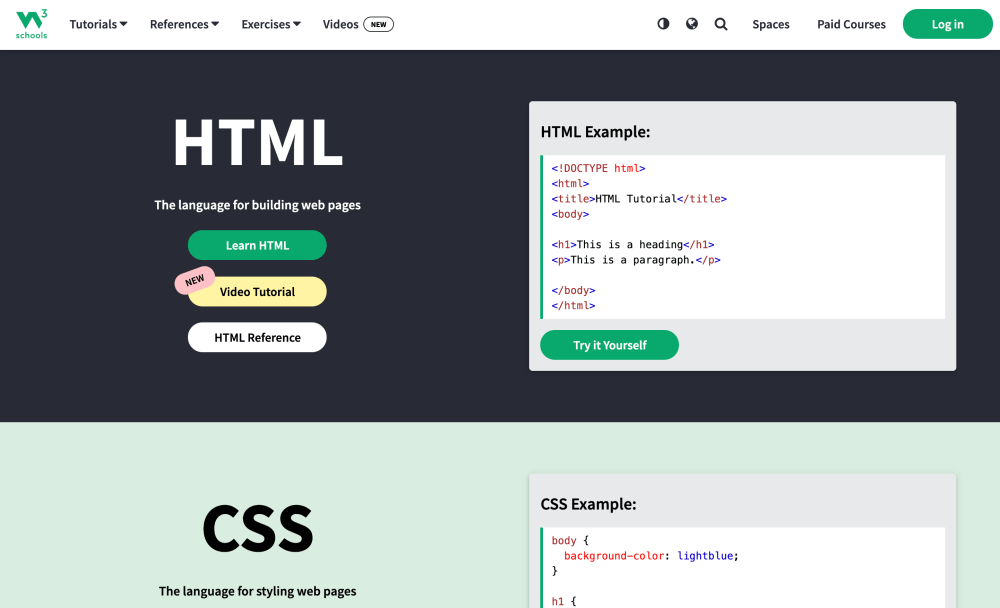Open the language globe icon
The height and width of the screenshot is (608, 1000).
pyautogui.click(x=692, y=23)
